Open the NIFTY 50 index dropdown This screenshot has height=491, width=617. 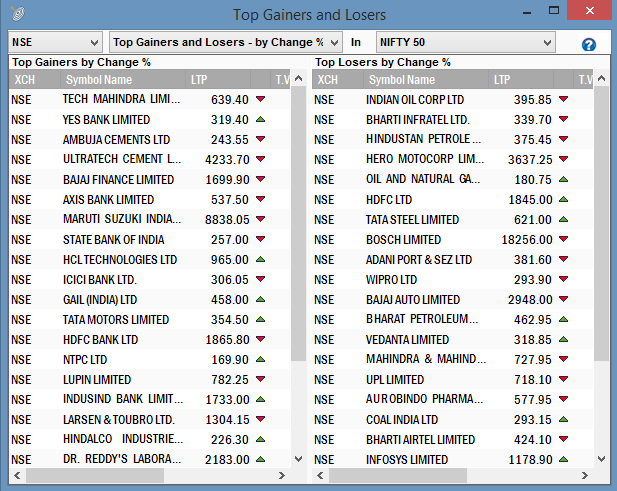465,42
